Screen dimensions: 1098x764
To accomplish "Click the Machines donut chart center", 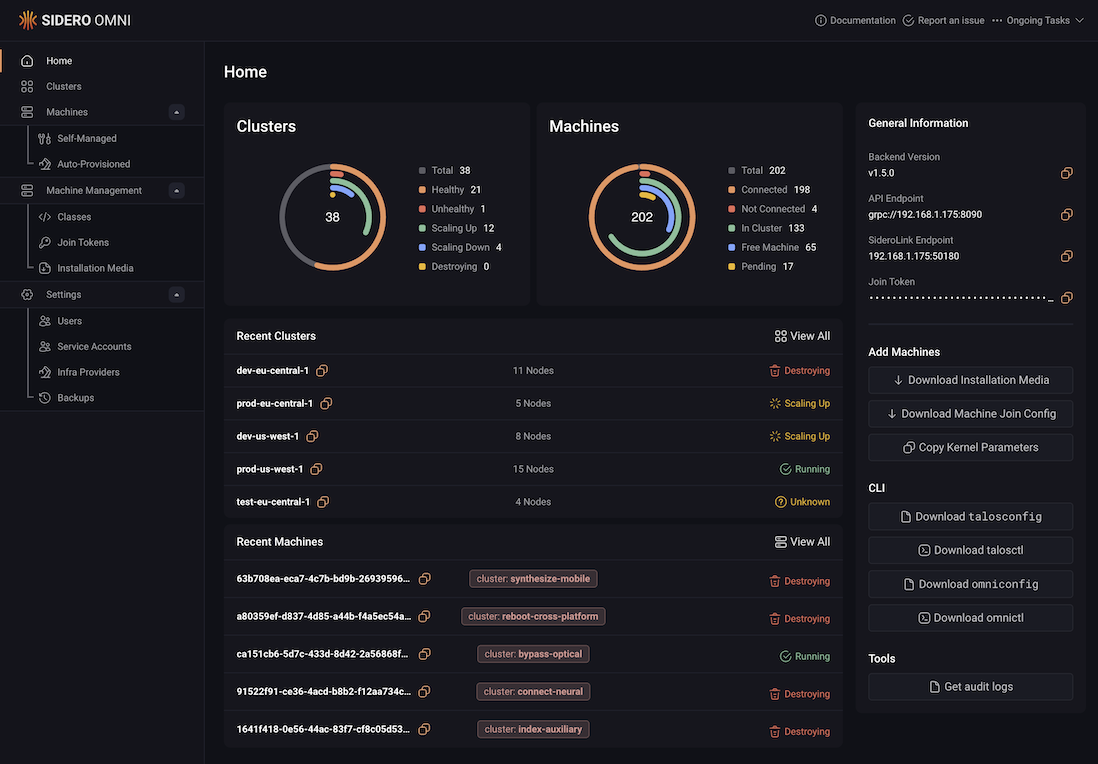I will (x=642, y=217).
